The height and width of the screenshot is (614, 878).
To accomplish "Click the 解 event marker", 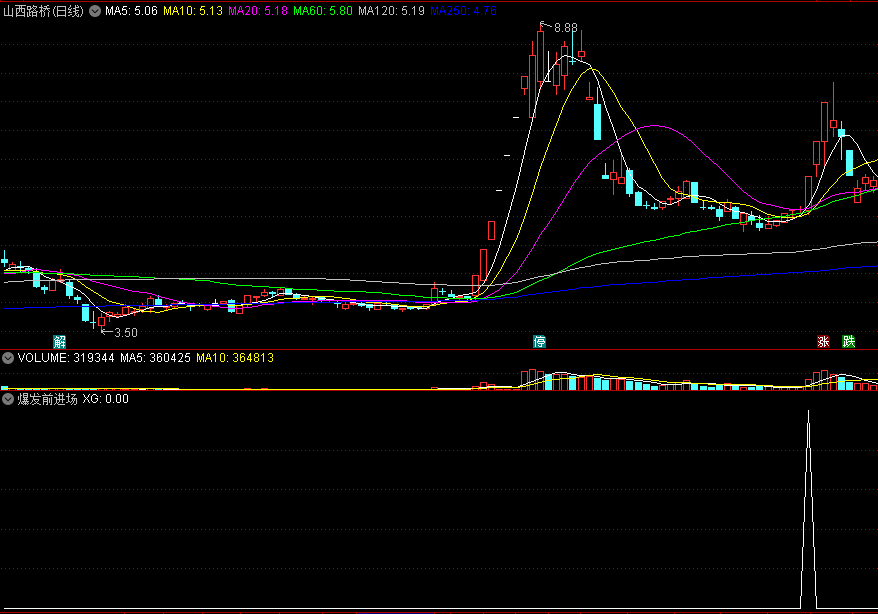I will (59, 341).
